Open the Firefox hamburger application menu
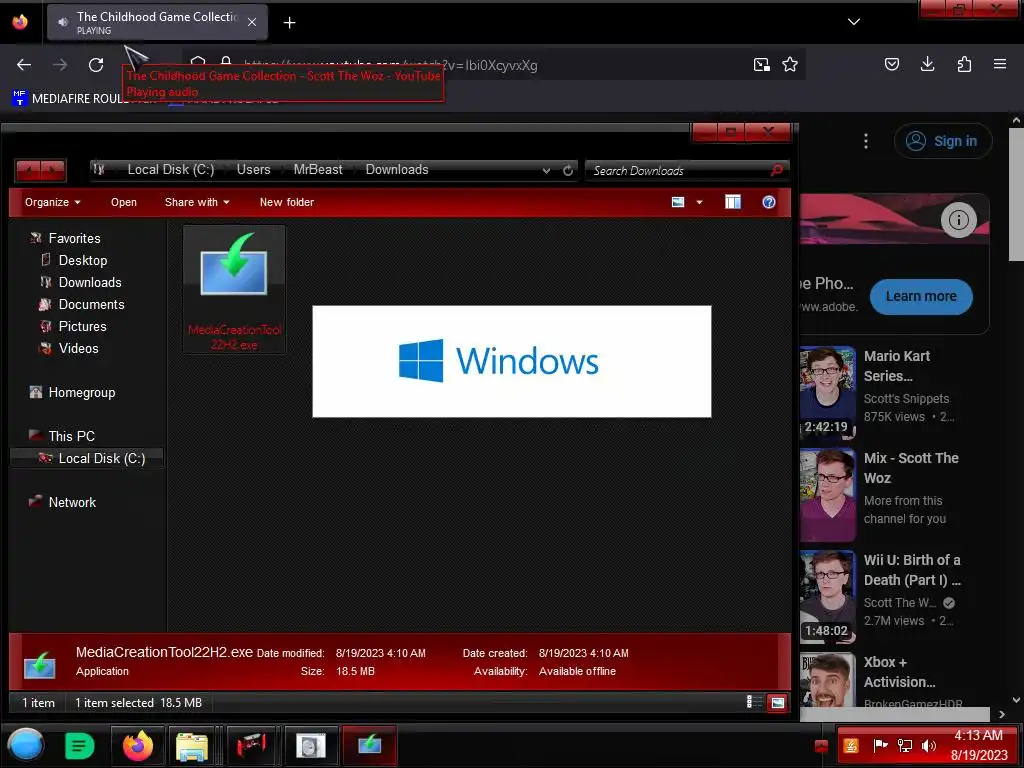This screenshot has height=768, width=1024. pyautogui.click(x=1000, y=64)
